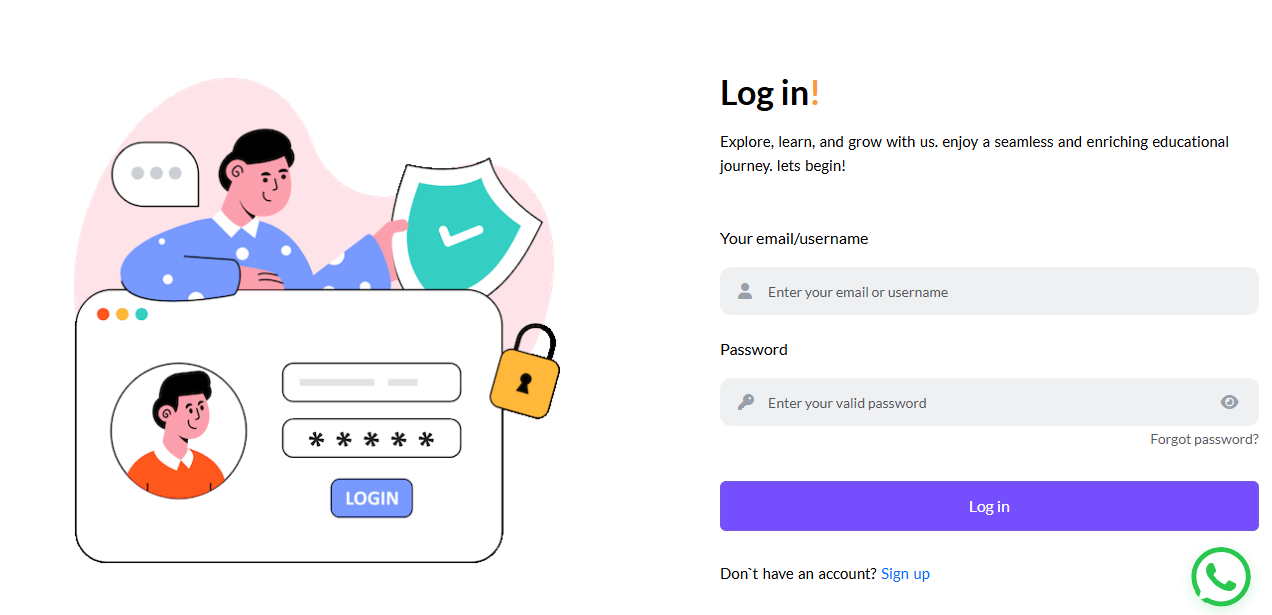Click the red dot in illustrated window
The width and height of the screenshot is (1272, 615).
103,314
